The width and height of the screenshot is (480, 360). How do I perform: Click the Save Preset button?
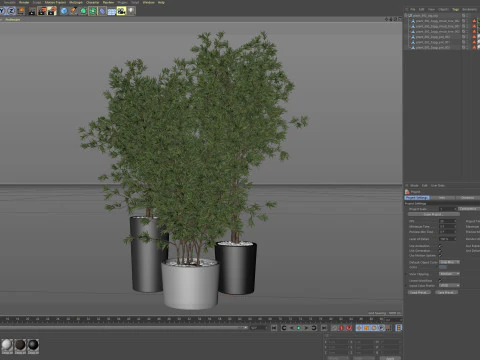click(x=446, y=292)
